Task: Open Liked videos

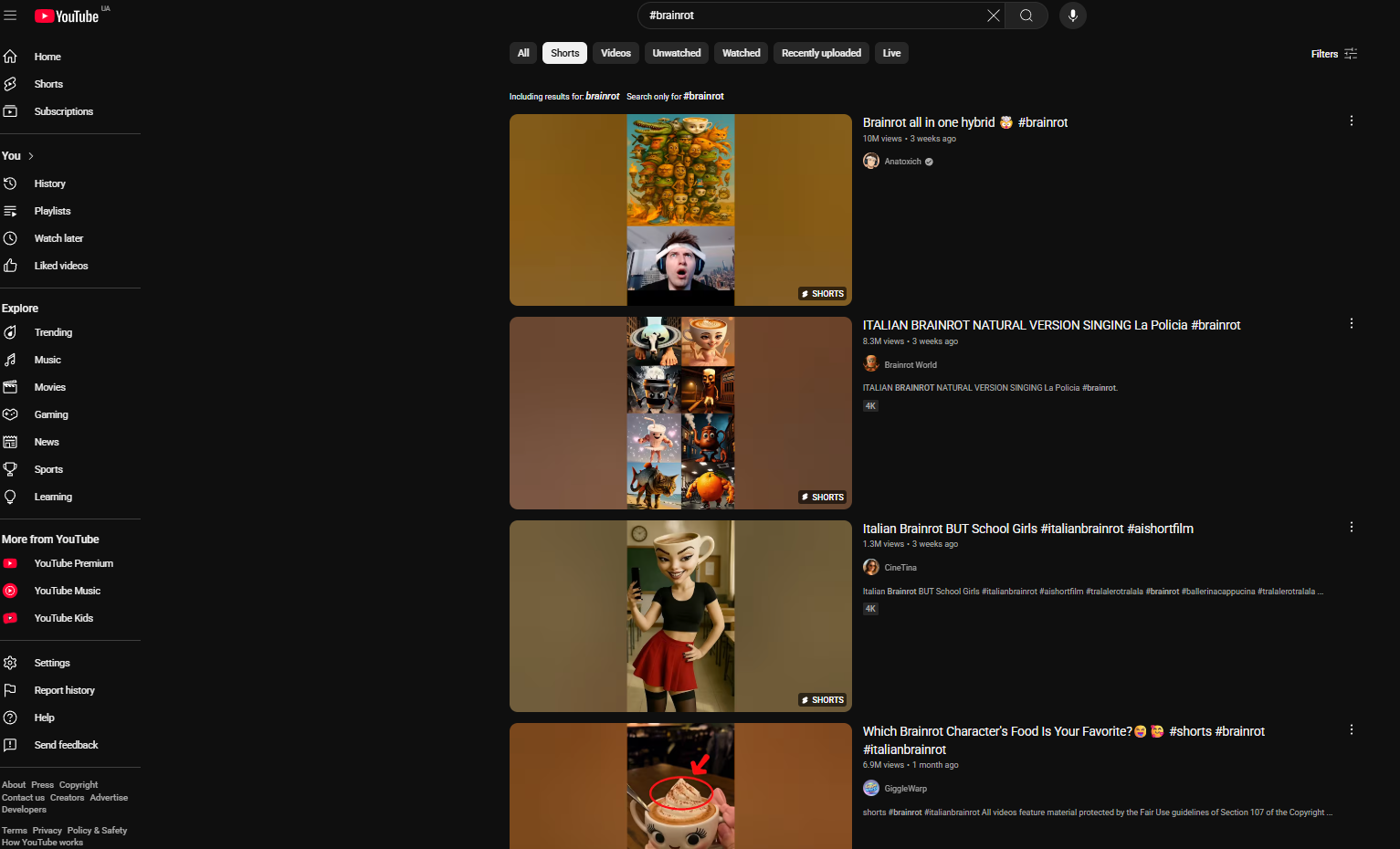Action: click(x=61, y=266)
